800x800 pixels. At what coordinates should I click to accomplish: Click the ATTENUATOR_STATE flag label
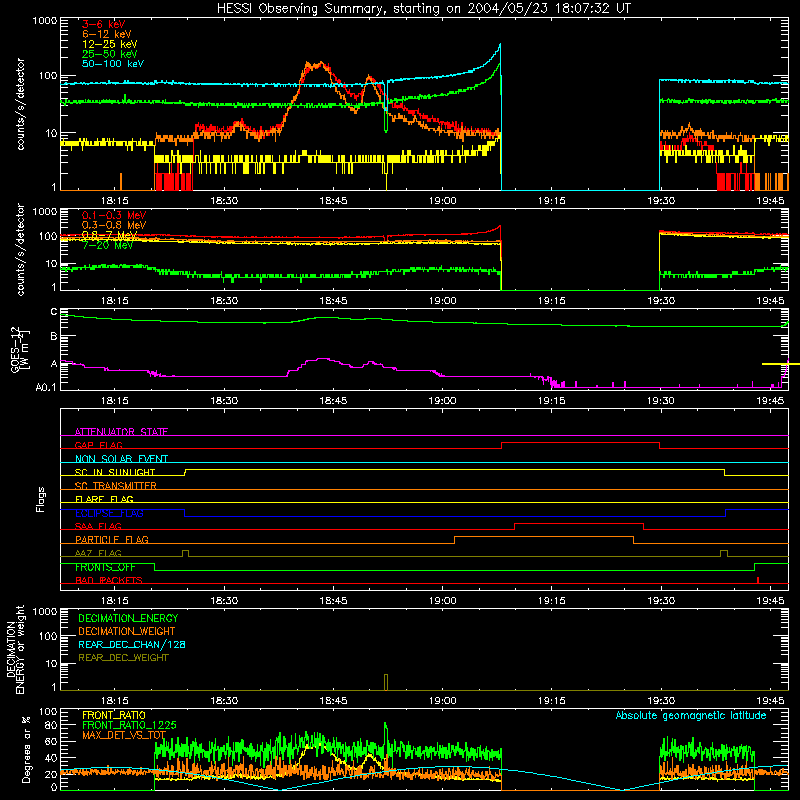pos(121,432)
